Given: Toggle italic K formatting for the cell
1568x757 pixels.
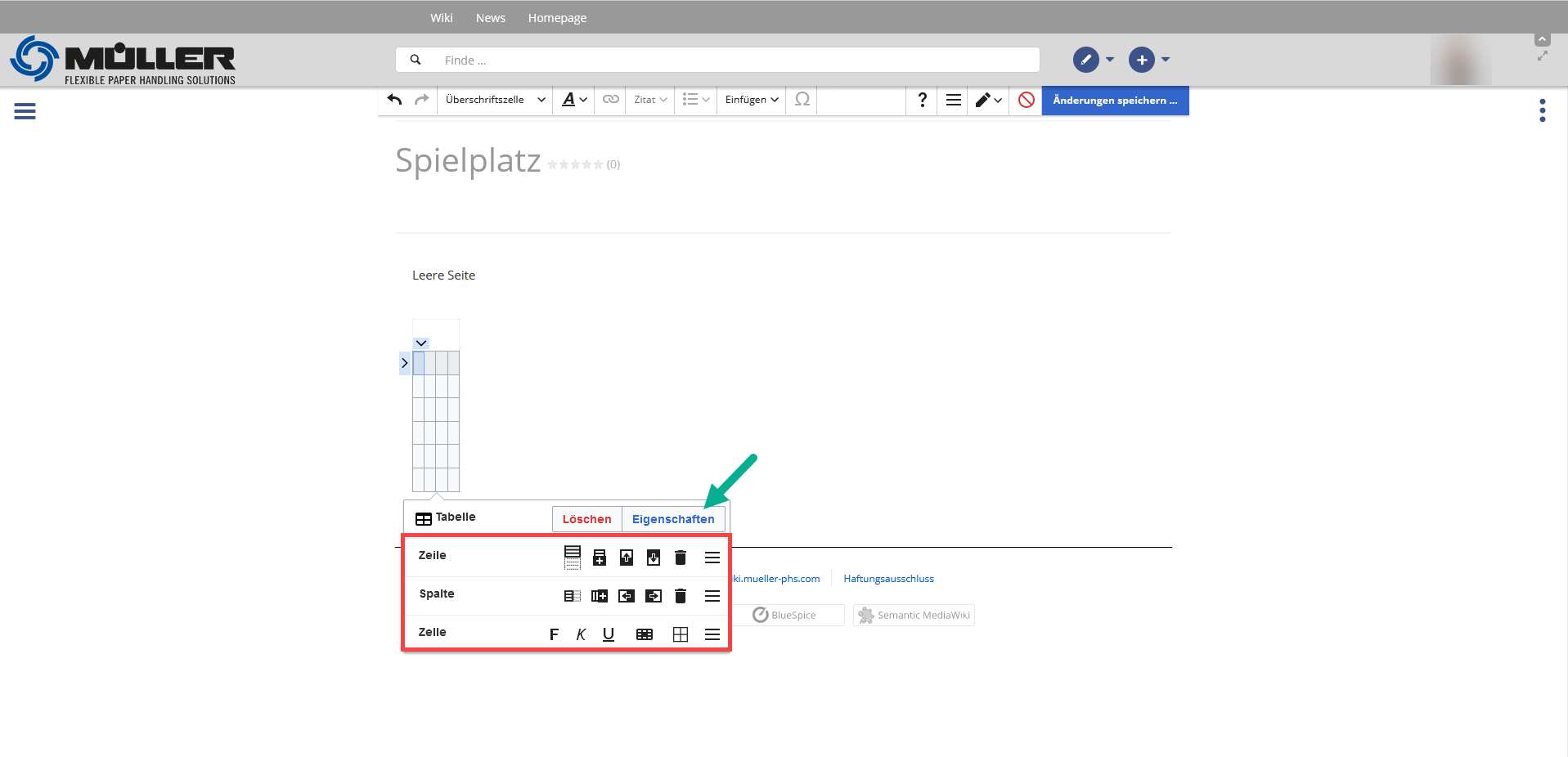Looking at the screenshot, I should [581, 634].
